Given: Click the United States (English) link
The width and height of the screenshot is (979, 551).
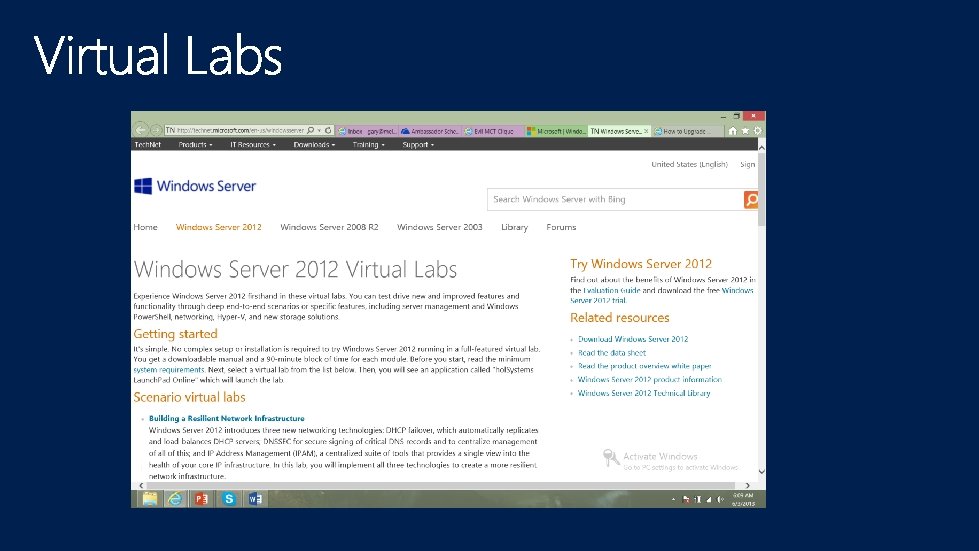Looking at the screenshot, I should click(x=689, y=165).
